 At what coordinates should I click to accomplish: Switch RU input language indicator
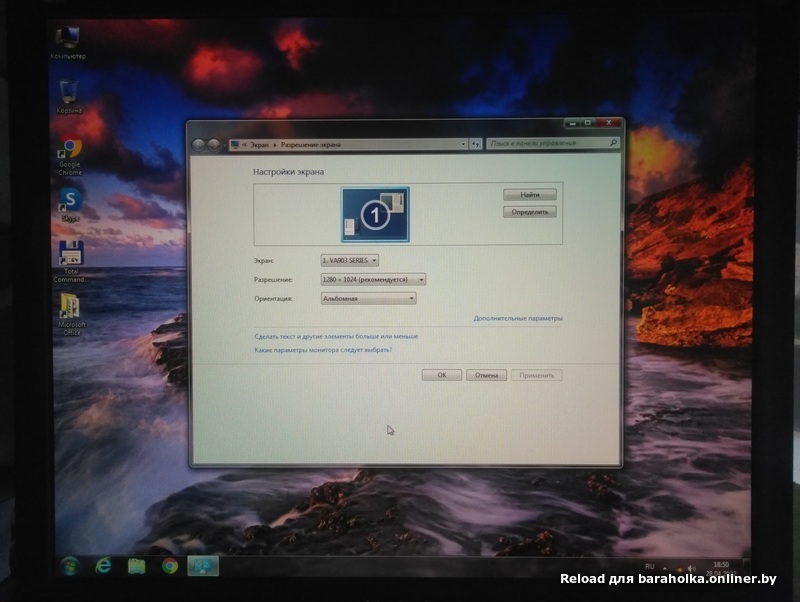pyautogui.click(x=649, y=566)
